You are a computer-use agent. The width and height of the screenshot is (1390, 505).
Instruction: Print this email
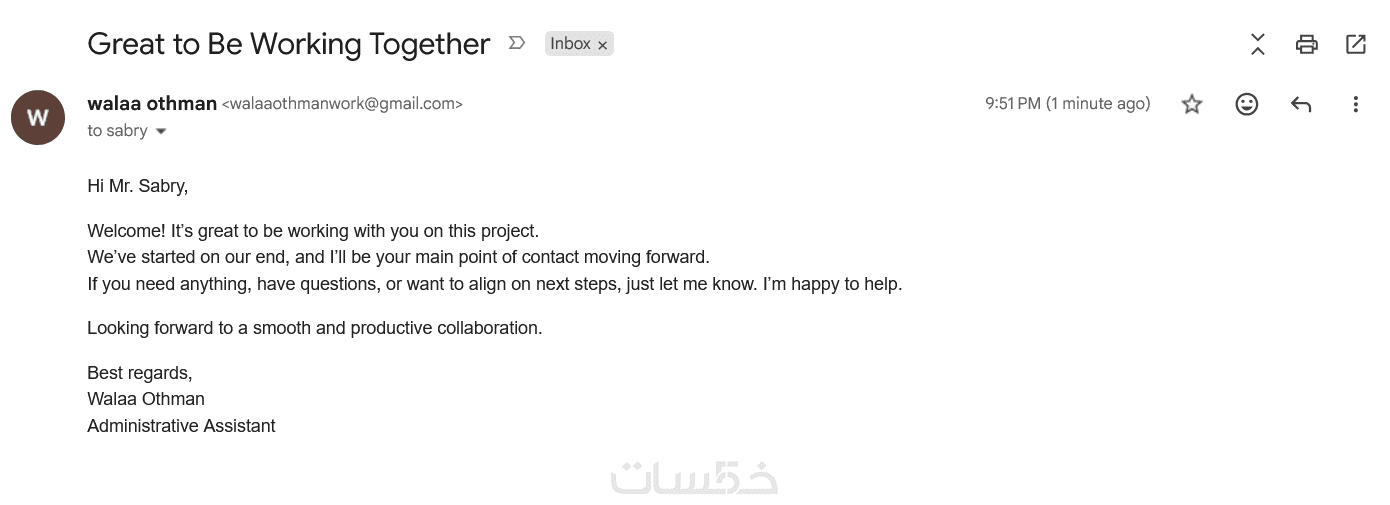point(1306,44)
